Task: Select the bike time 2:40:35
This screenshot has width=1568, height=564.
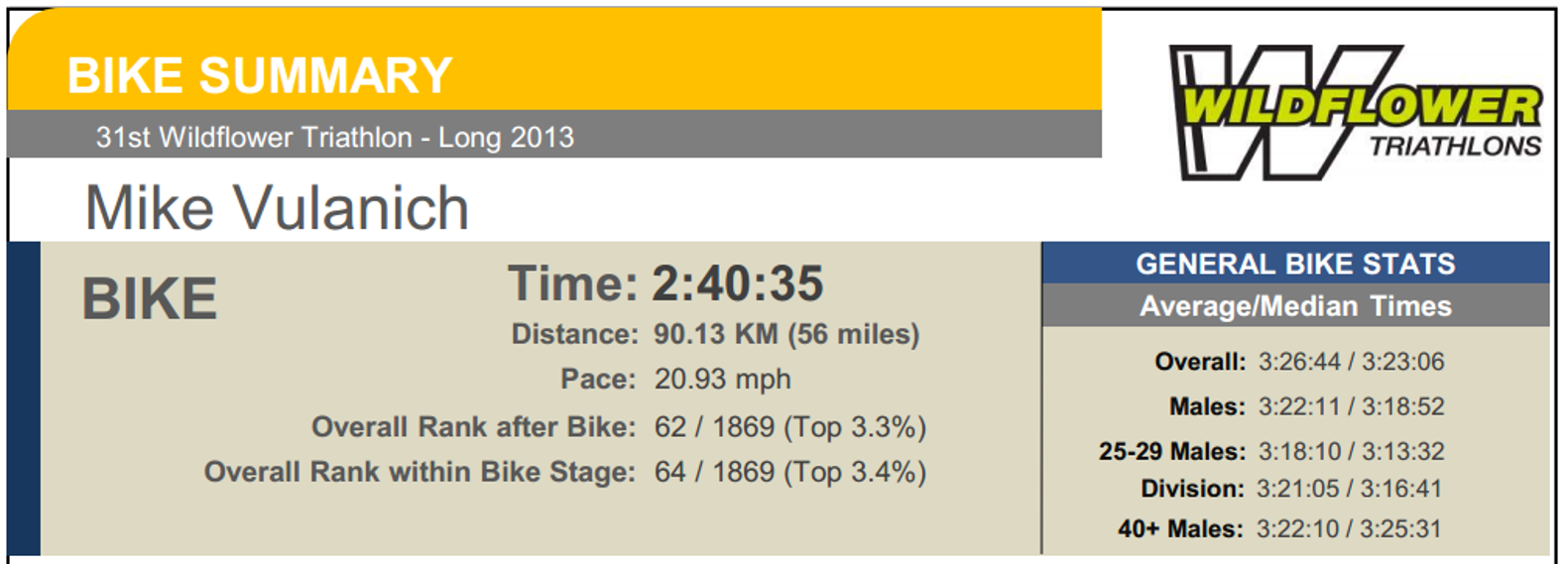Action: 737,283
